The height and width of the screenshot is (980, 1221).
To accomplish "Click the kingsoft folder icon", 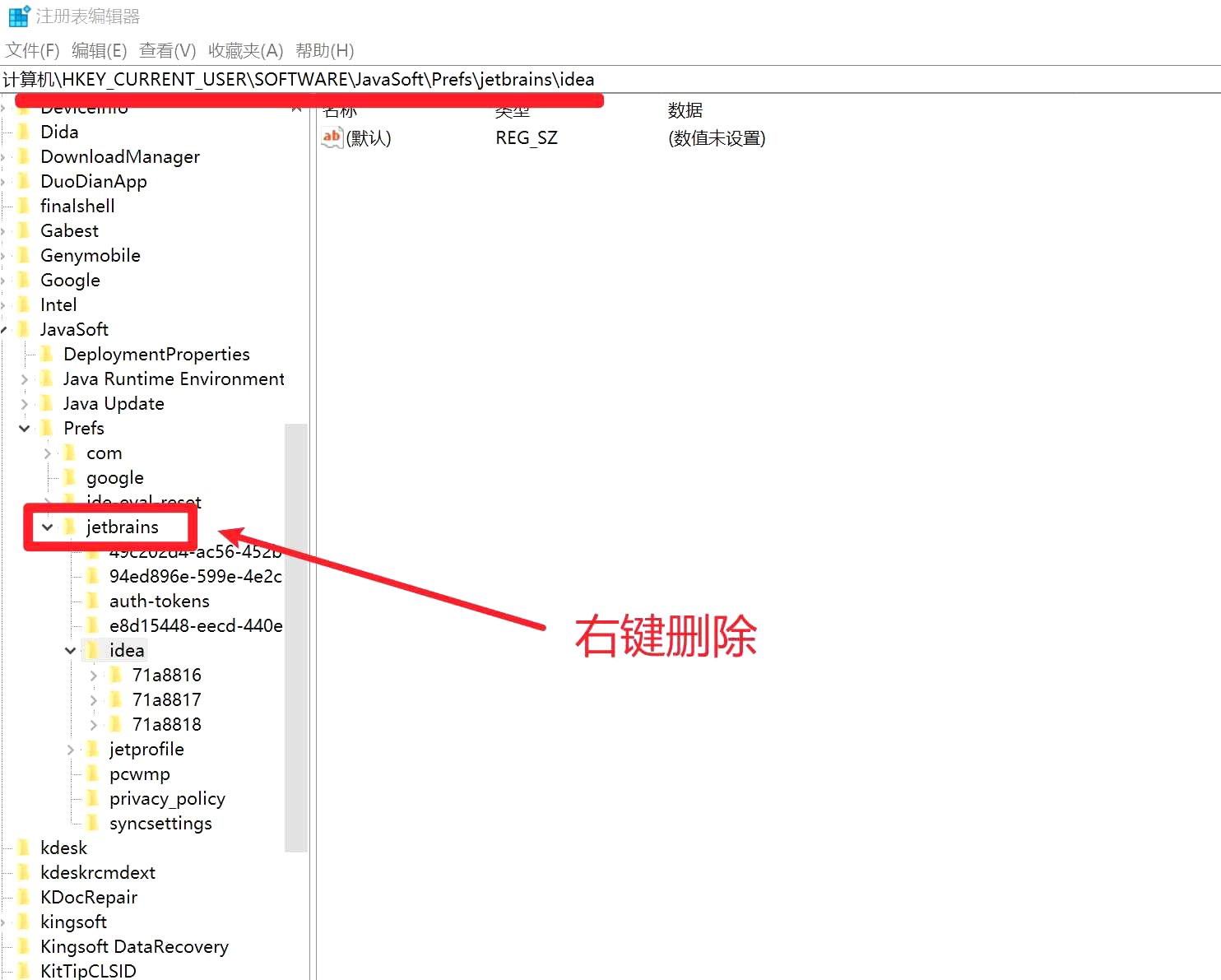I will tap(25, 922).
